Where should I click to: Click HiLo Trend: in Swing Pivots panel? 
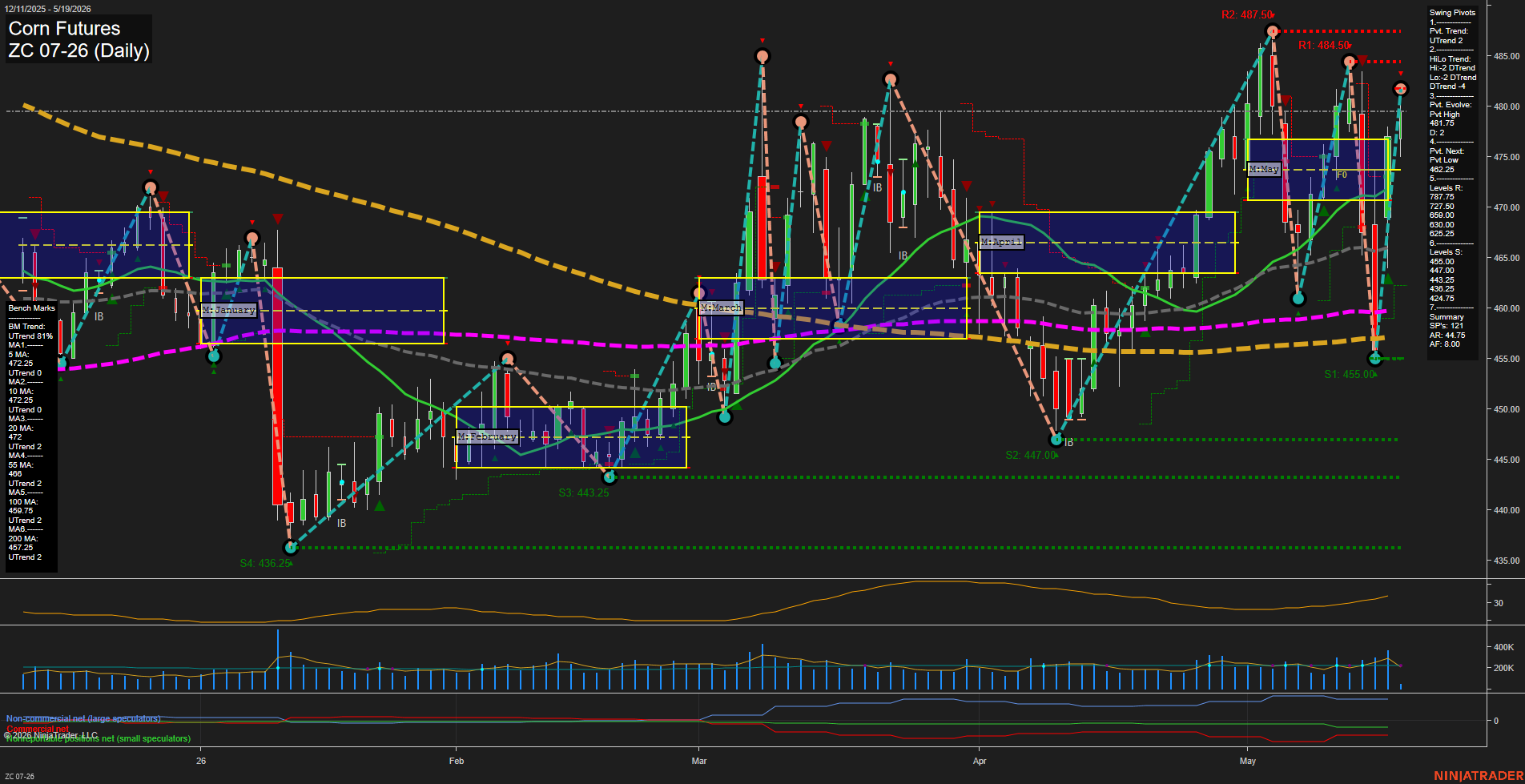click(x=1451, y=59)
